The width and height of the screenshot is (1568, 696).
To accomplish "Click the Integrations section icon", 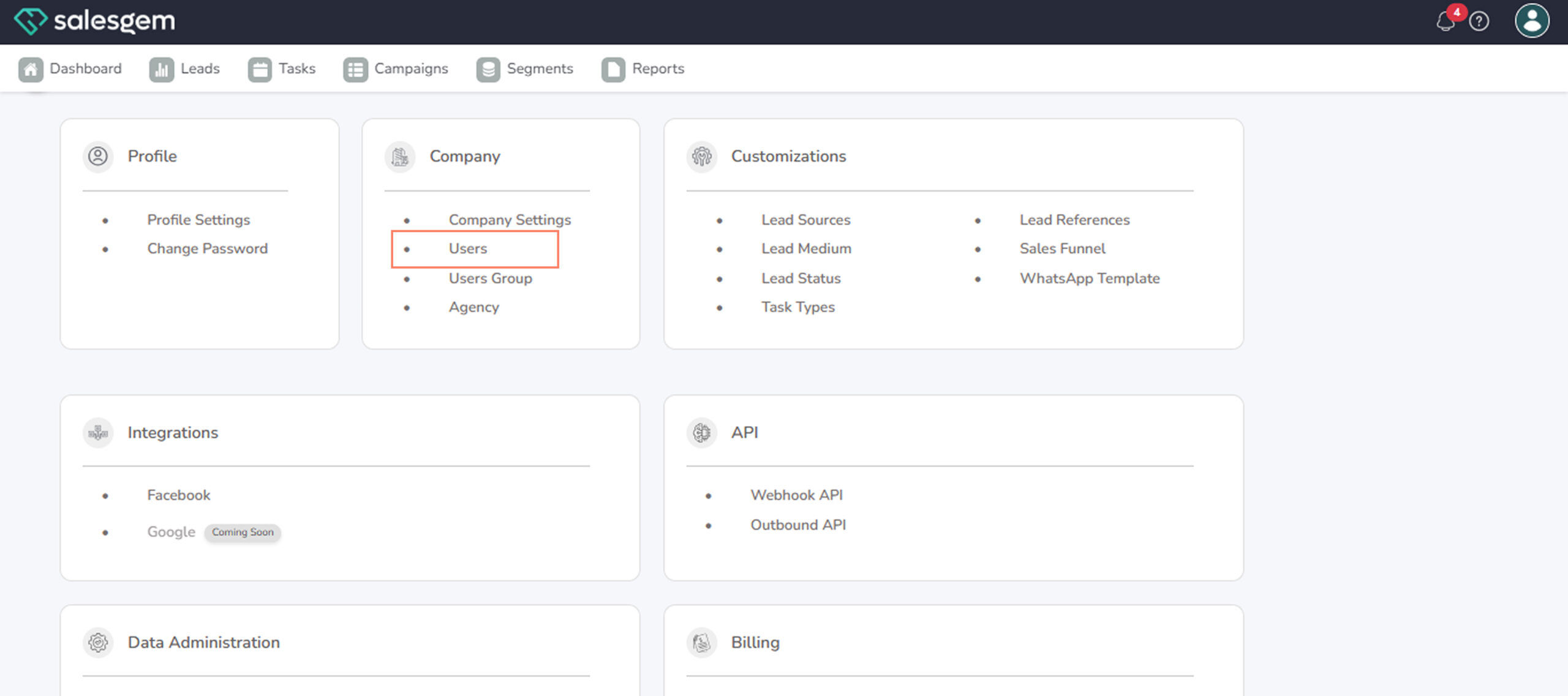I will coord(98,433).
